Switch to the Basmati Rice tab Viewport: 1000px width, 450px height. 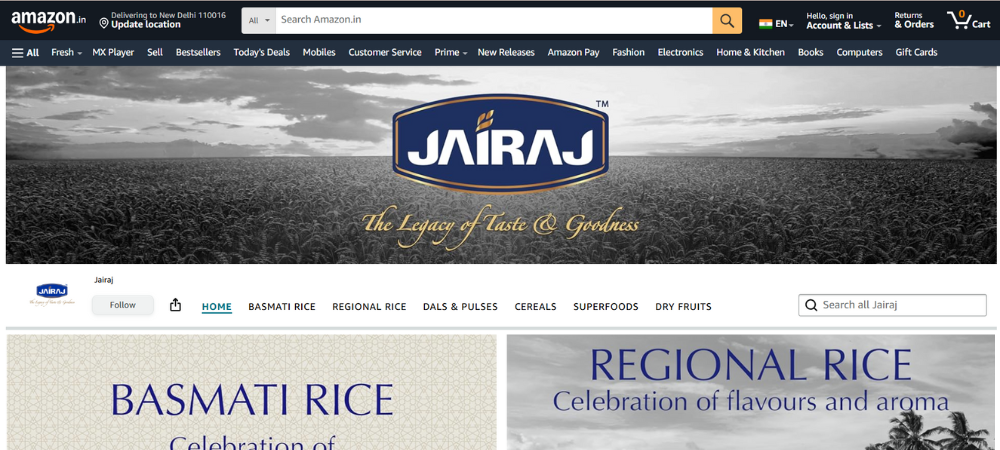pyautogui.click(x=282, y=307)
